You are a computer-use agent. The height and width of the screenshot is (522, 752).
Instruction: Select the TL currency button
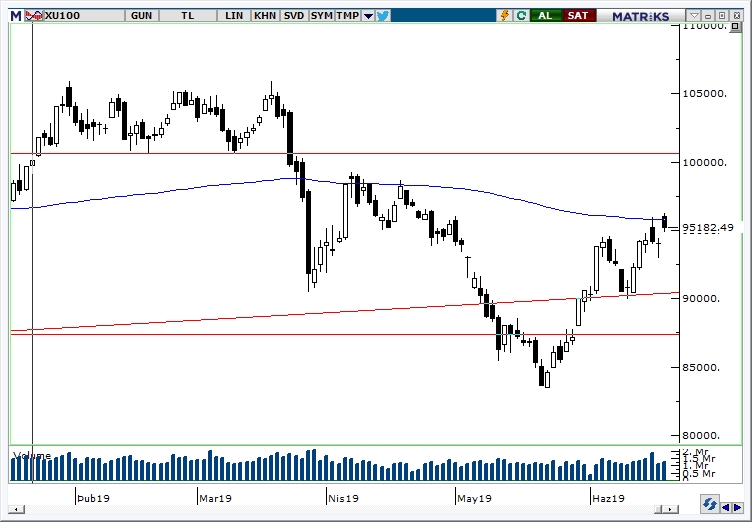click(x=188, y=16)
